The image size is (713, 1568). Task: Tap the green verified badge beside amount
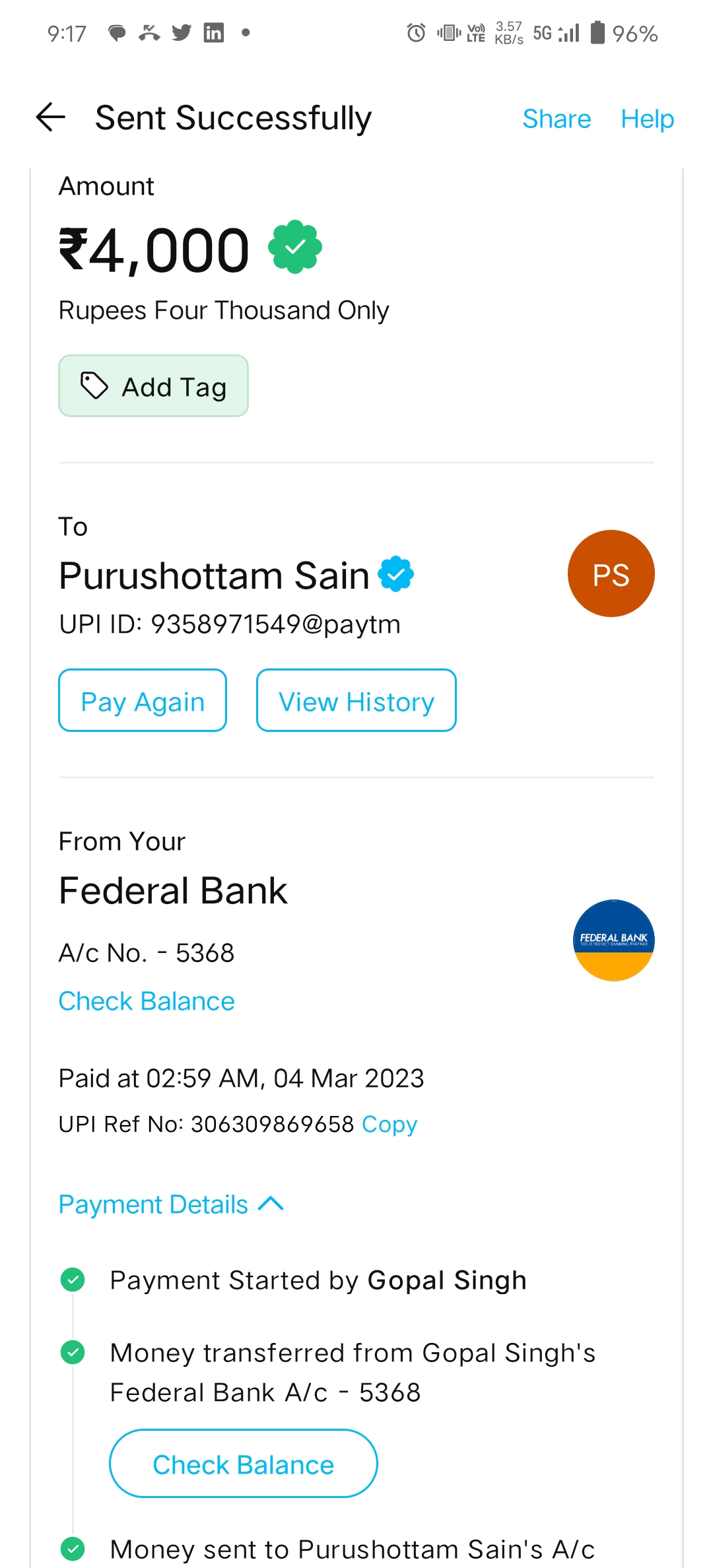click(295, 247)
